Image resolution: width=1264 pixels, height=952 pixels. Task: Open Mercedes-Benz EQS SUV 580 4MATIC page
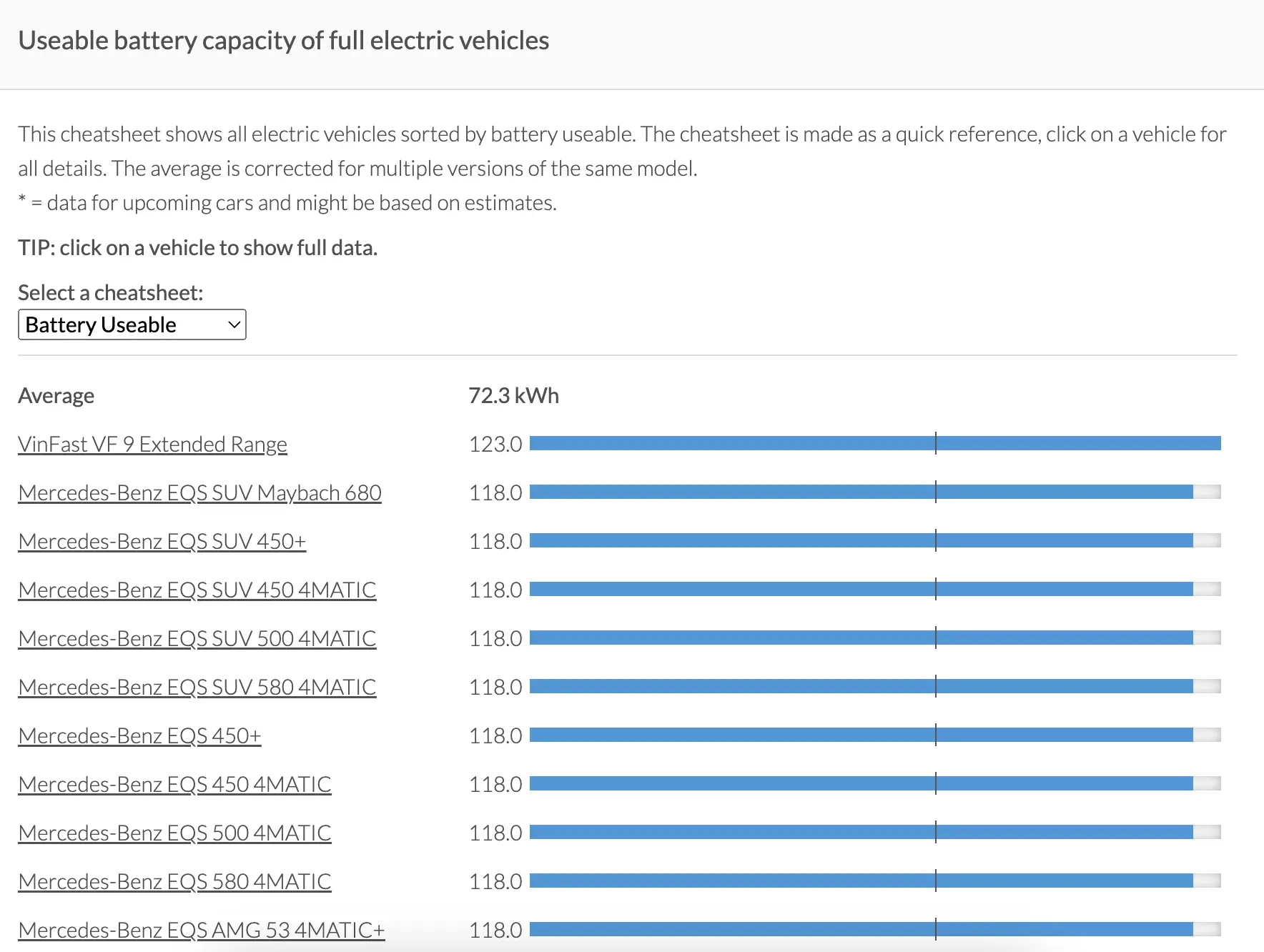pyautogui.click(x=197, y=687)
